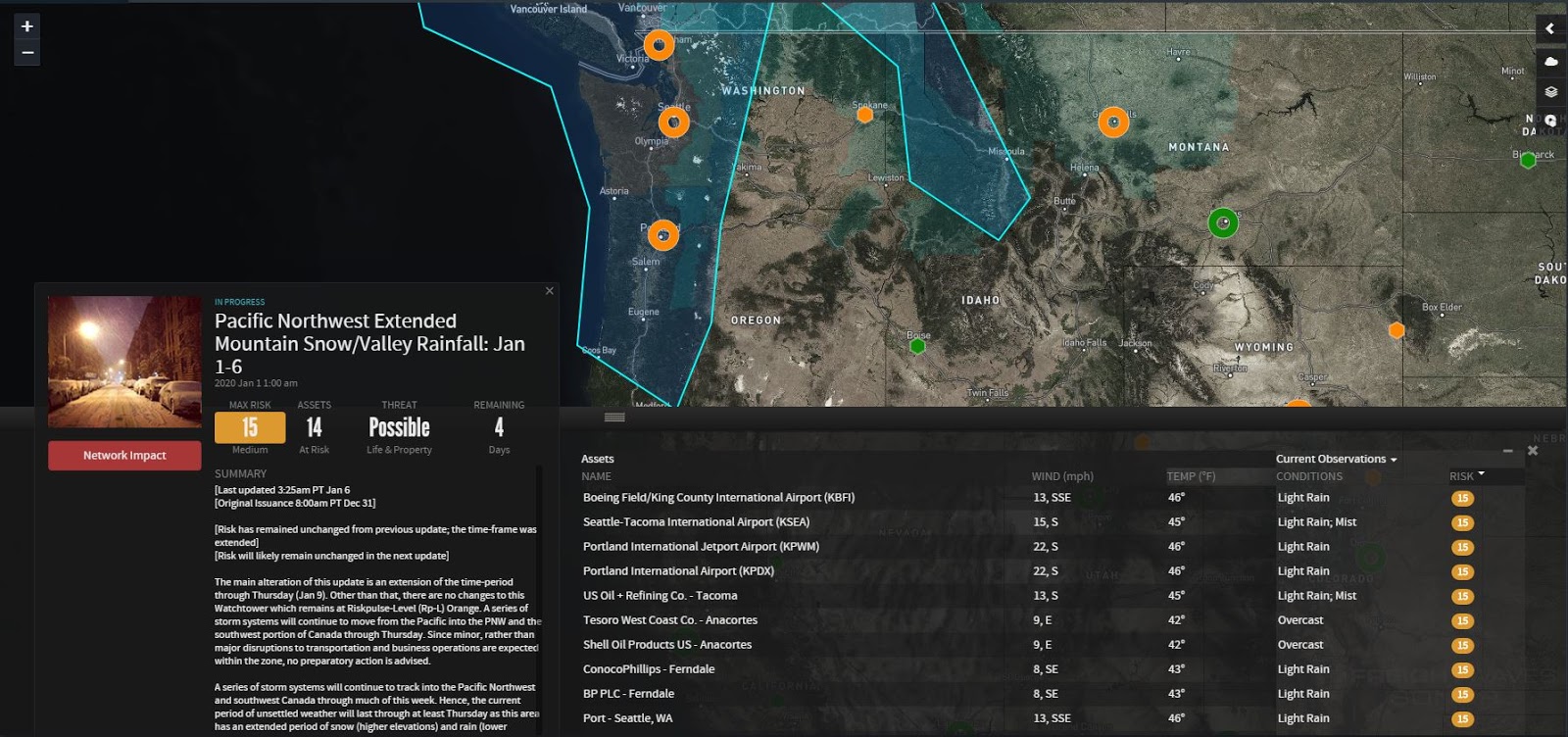Collapse the right map toolbar with the arrow
This screenshot has height=737, width=1568.
[x=1550, y=28]
